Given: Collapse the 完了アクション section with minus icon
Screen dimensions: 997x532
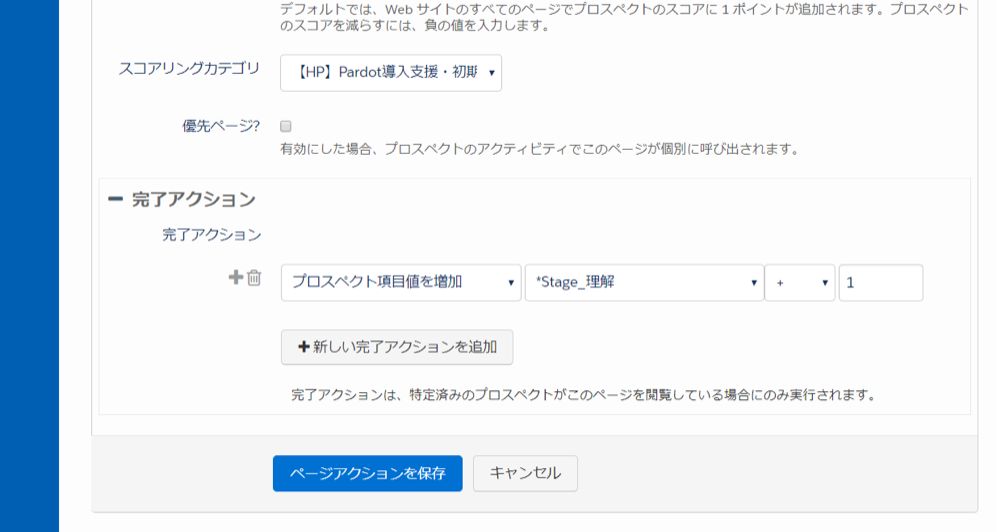Looking at the screenshot, I should (115, 199).
